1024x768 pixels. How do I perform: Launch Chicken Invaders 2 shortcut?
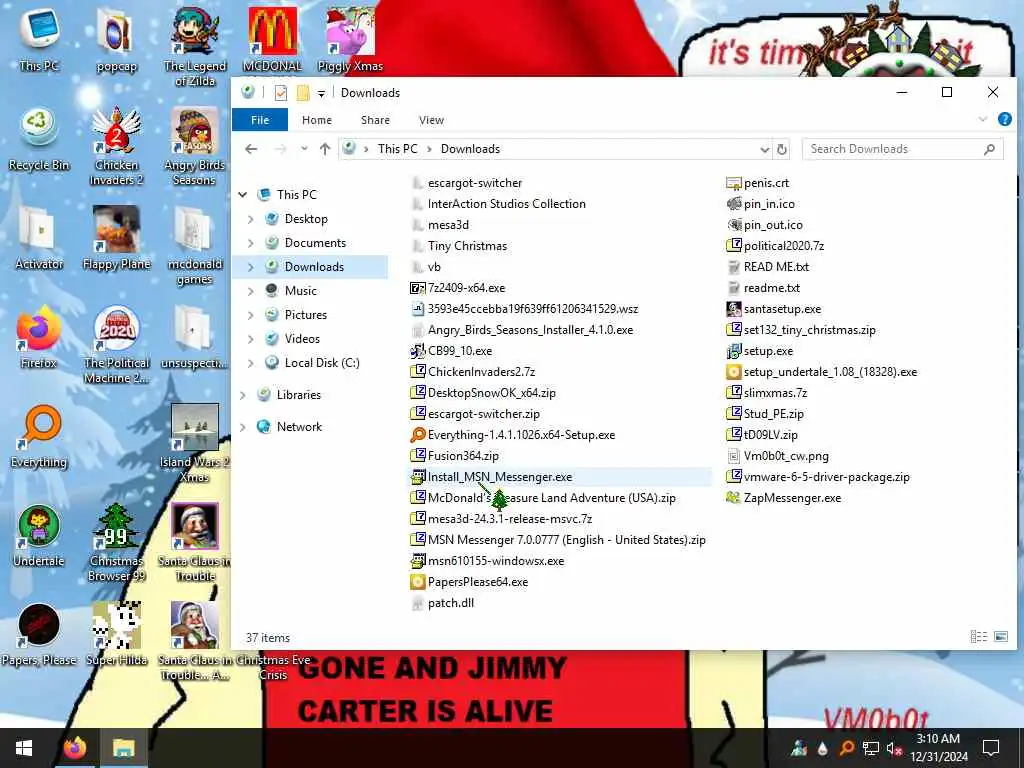coord(116,145)
